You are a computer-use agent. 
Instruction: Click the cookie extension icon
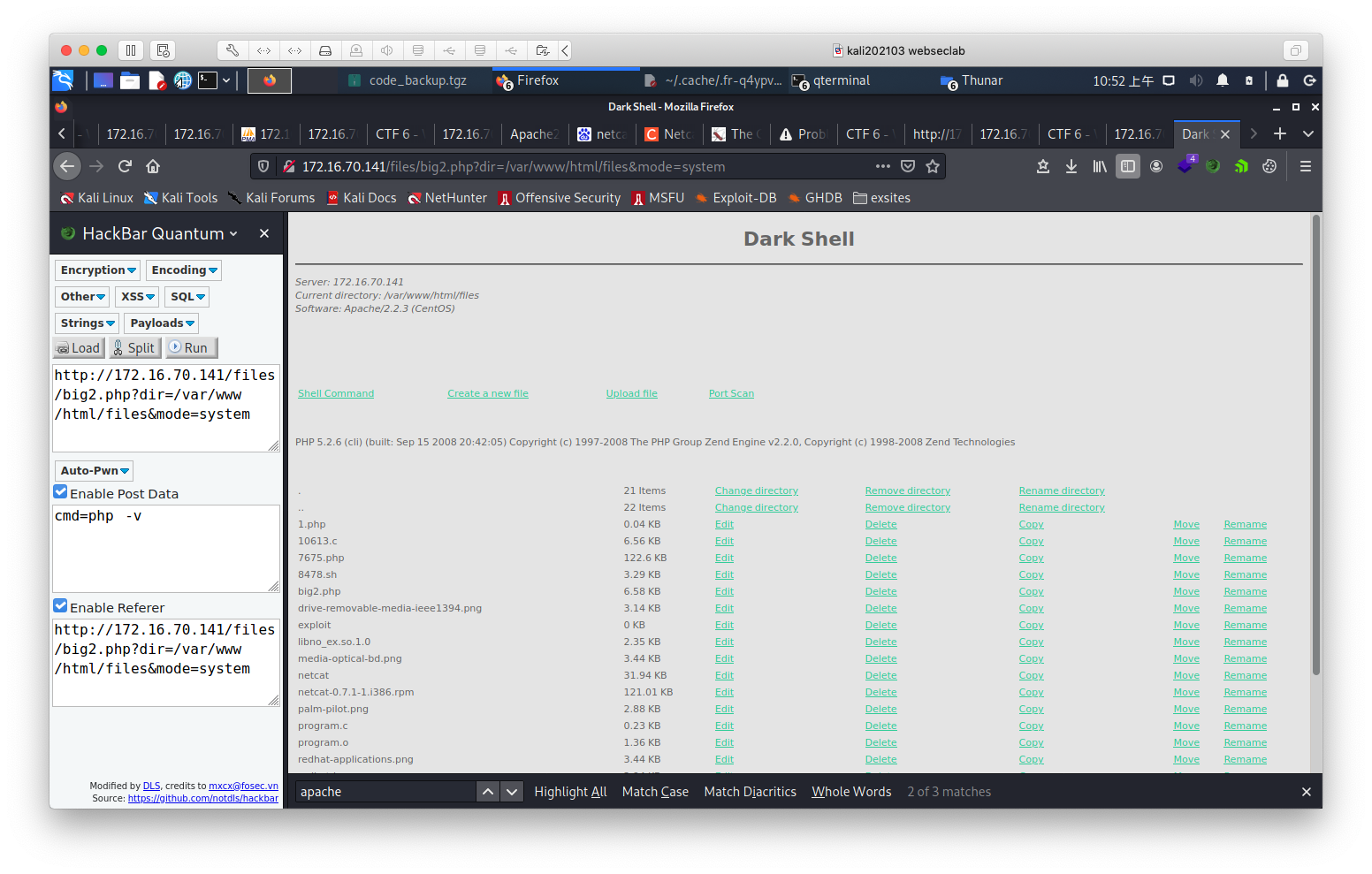click(x=1269, y=166)
